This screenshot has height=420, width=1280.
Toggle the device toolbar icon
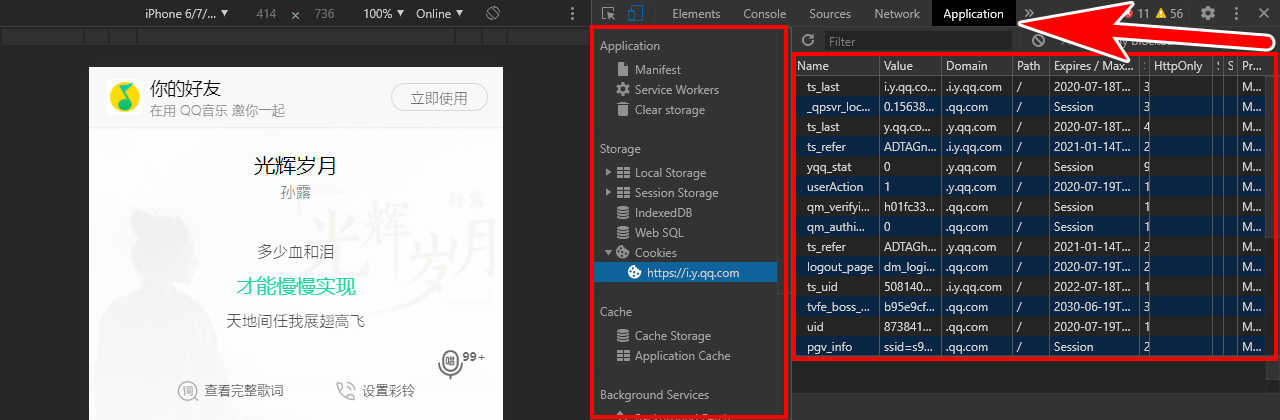pos(634,14)
